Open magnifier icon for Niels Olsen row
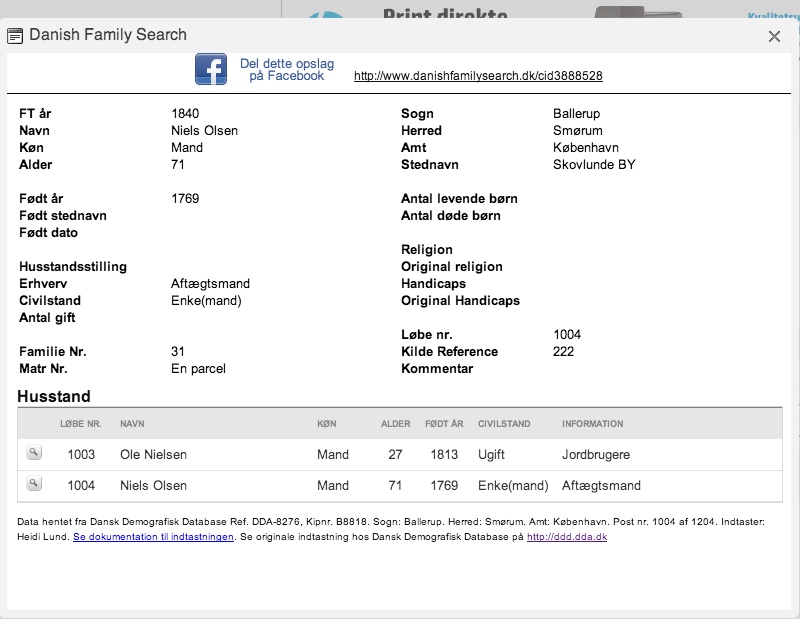Screen dimensions: 800x619 click(x=34, y=484)
